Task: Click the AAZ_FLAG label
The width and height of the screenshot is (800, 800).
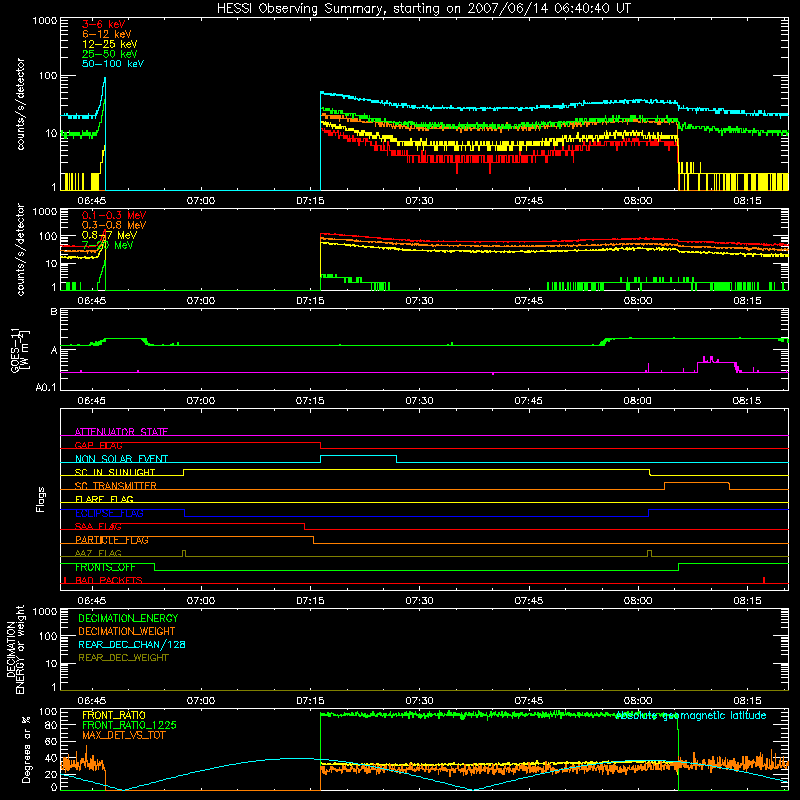Action: 98,553
